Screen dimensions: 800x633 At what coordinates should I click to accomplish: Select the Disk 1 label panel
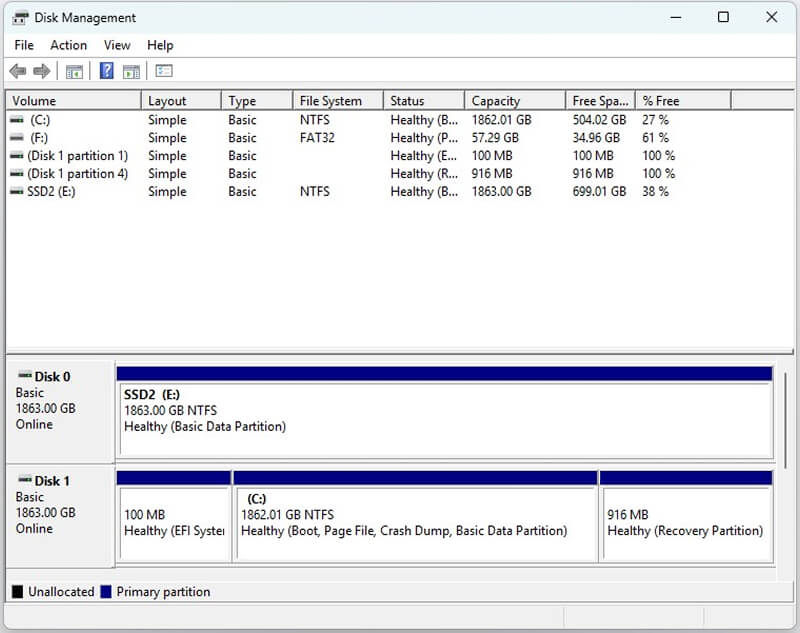click(x=60, y=516)
